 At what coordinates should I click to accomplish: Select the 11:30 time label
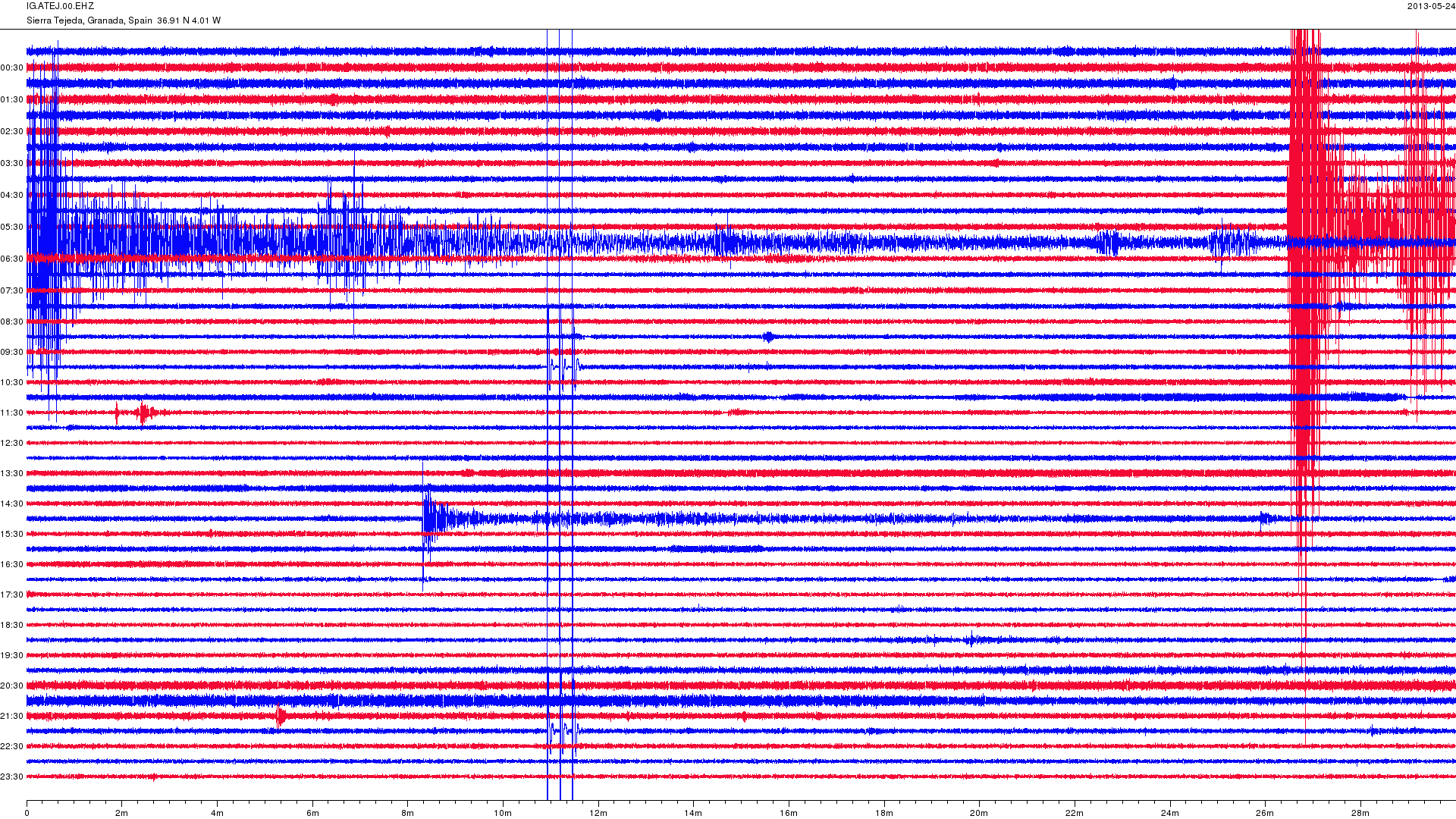coord(12,413)
